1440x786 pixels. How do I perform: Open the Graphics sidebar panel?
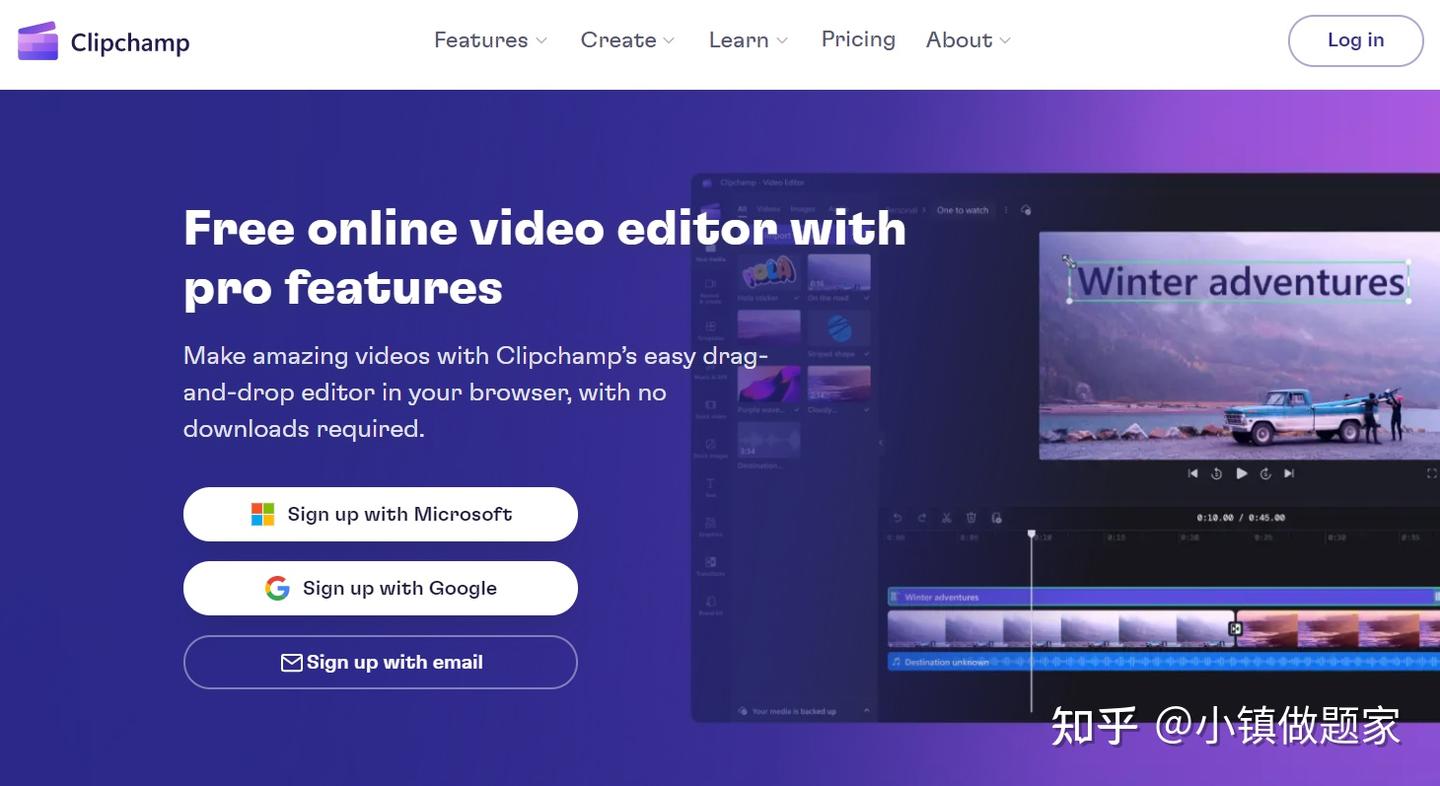[x=711, y=526]
